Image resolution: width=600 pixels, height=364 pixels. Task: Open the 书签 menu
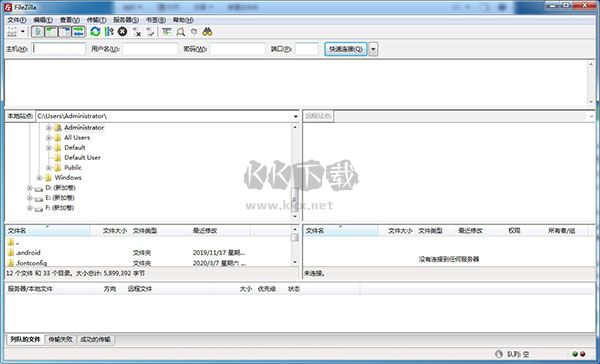click(x=156, y=20)
